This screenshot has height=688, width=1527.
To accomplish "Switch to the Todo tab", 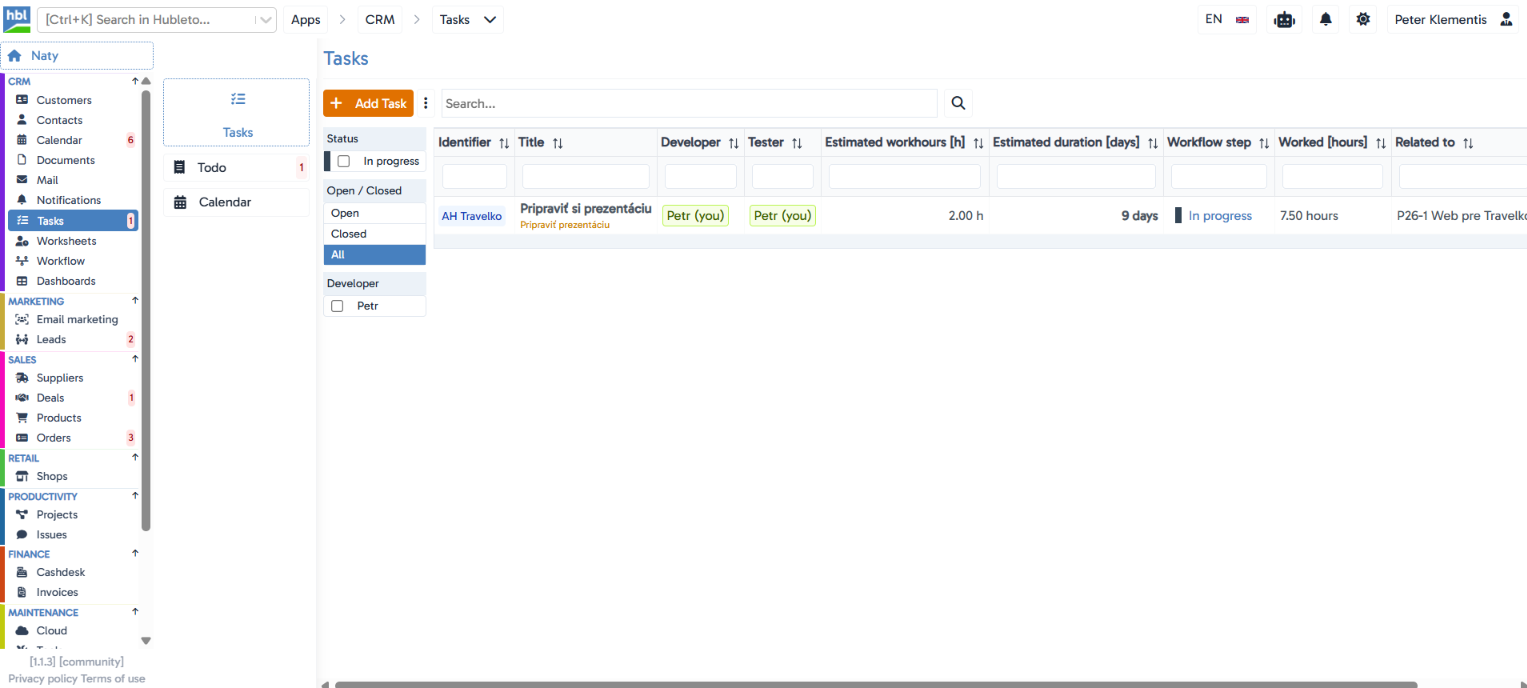I will click(x=236, y=168).
